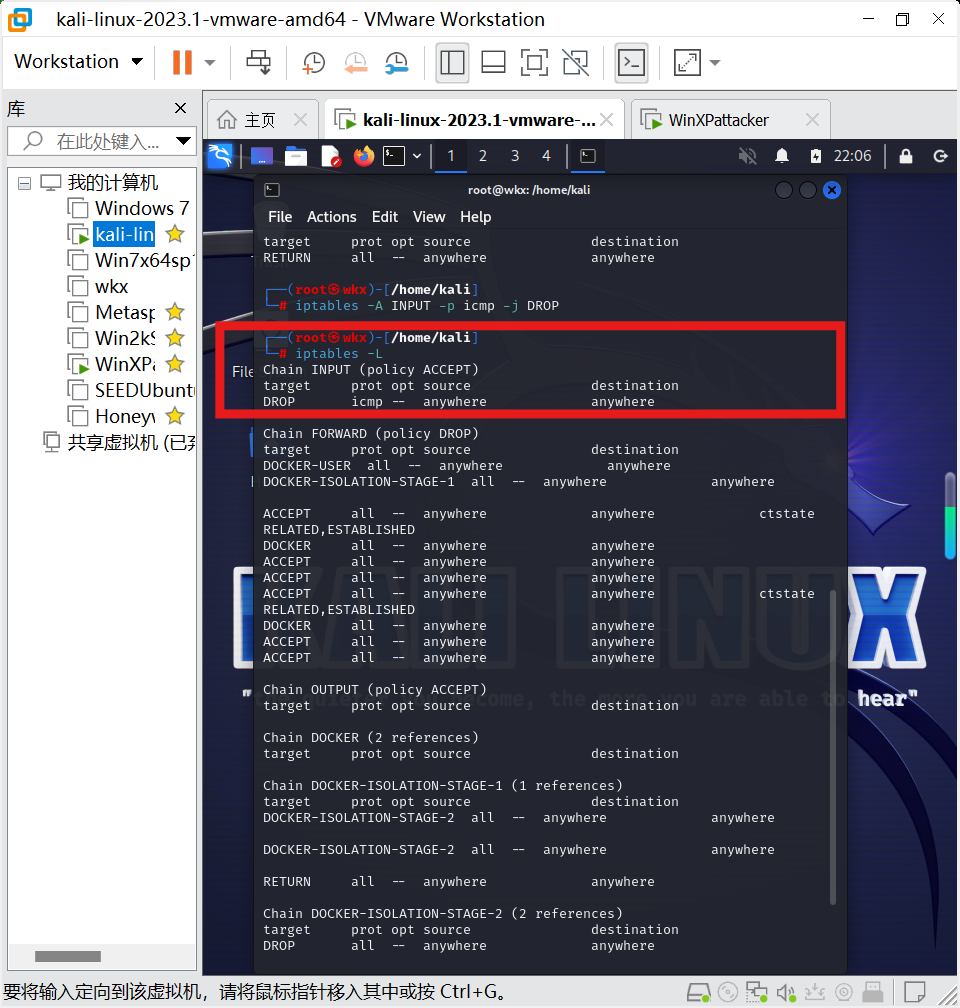Close the 主页 tab

(300, 120)
